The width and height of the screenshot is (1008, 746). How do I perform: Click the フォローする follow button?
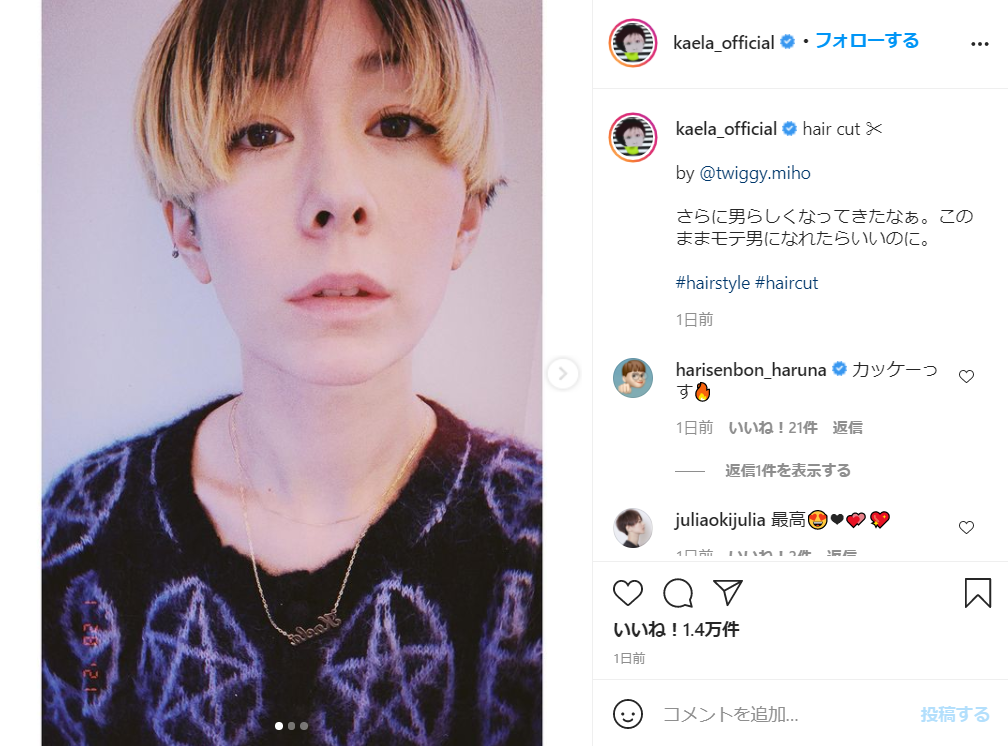tap(867, 41)
